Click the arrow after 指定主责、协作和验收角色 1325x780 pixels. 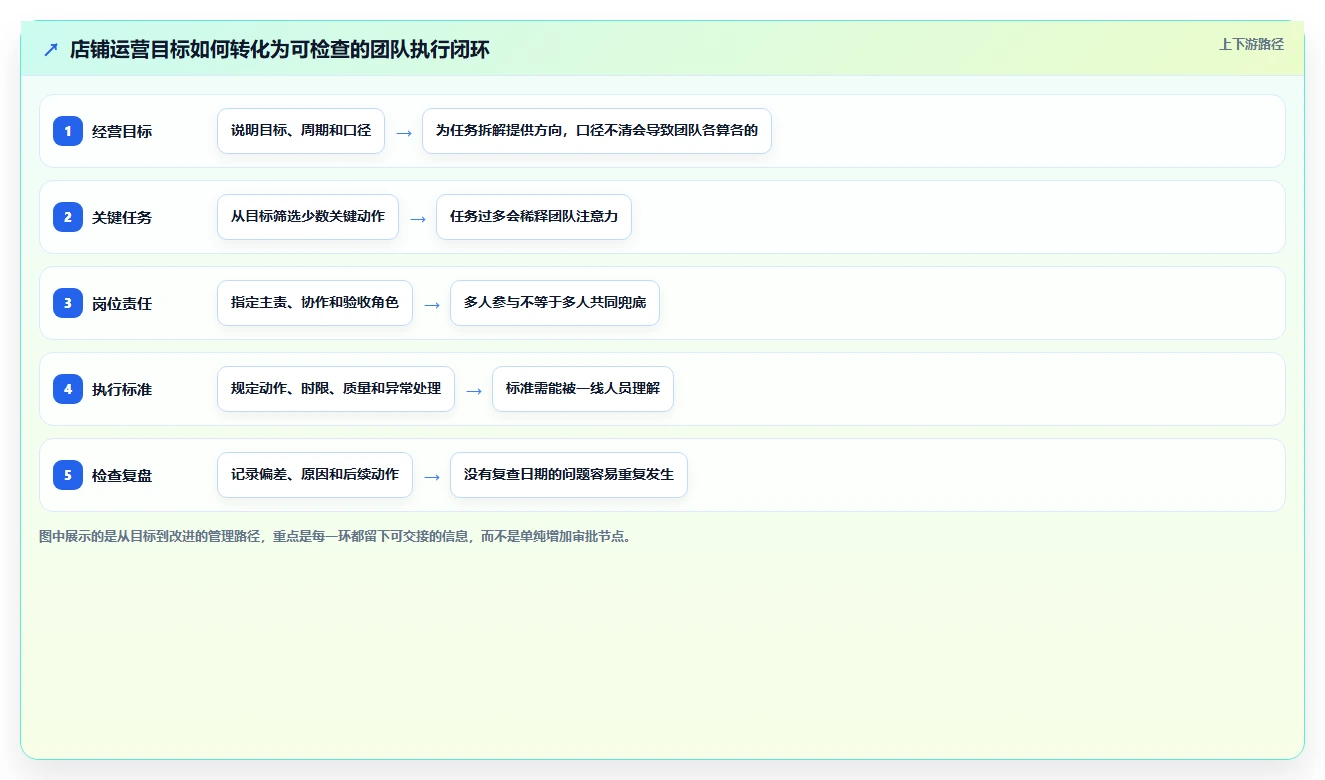(432, 304)
